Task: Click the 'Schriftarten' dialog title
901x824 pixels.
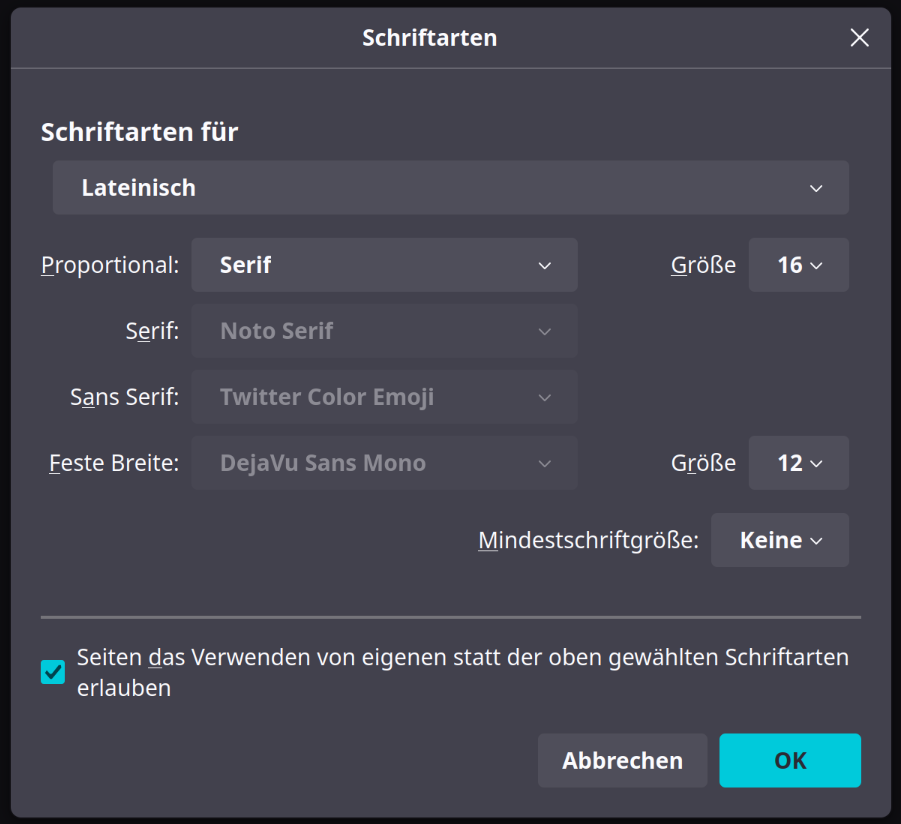Action: [x=429, y=38]
